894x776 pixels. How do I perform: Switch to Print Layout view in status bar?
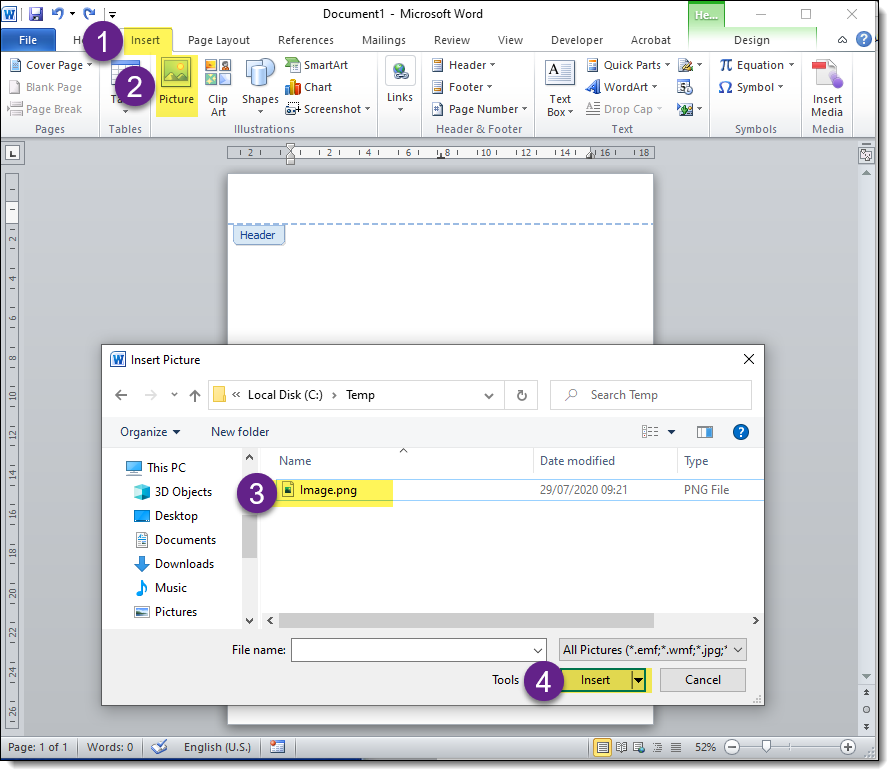[x=603, y=747]
